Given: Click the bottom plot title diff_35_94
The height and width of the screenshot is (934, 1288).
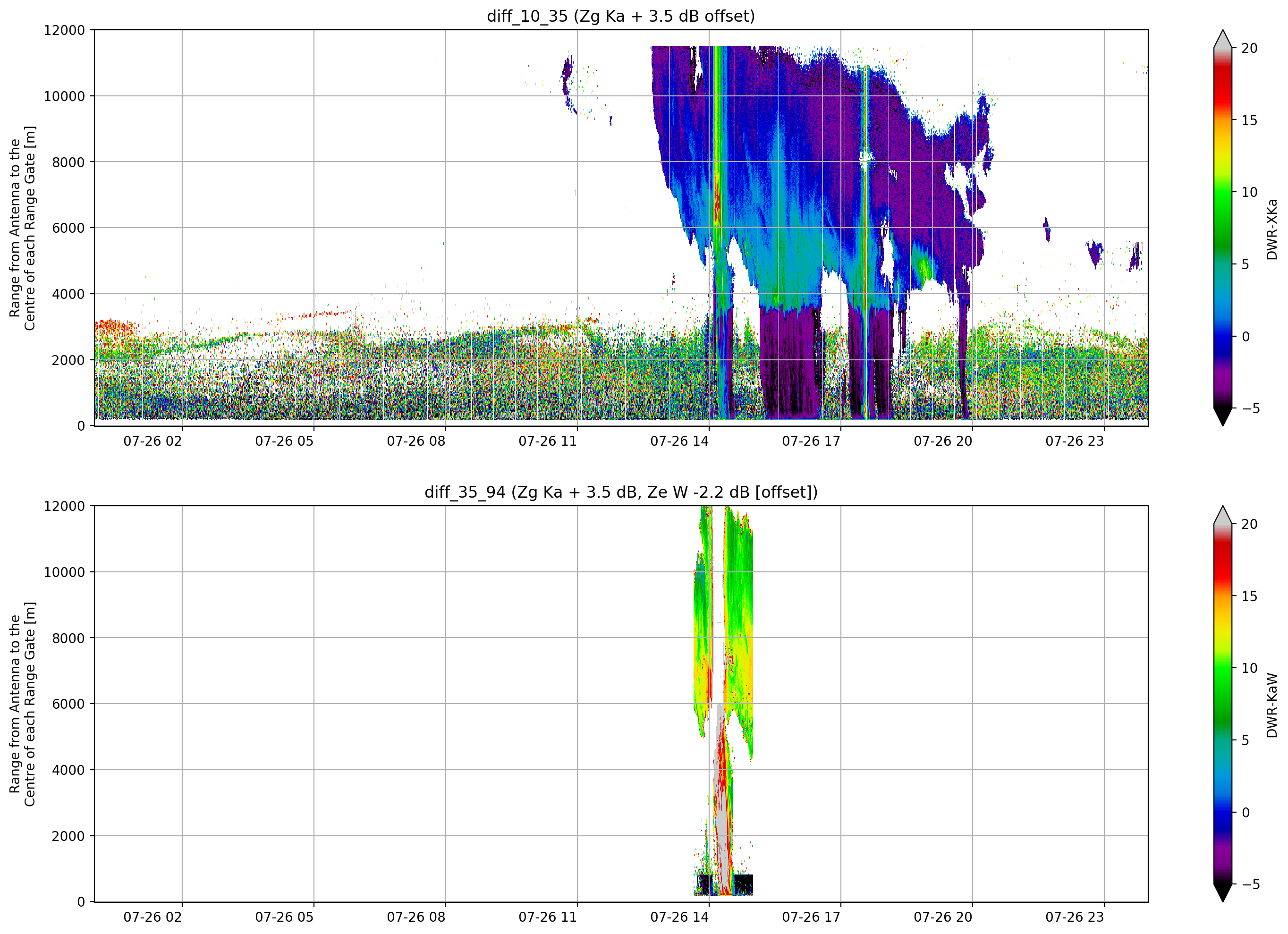Looking at the screenshot, I should point(621,492).
